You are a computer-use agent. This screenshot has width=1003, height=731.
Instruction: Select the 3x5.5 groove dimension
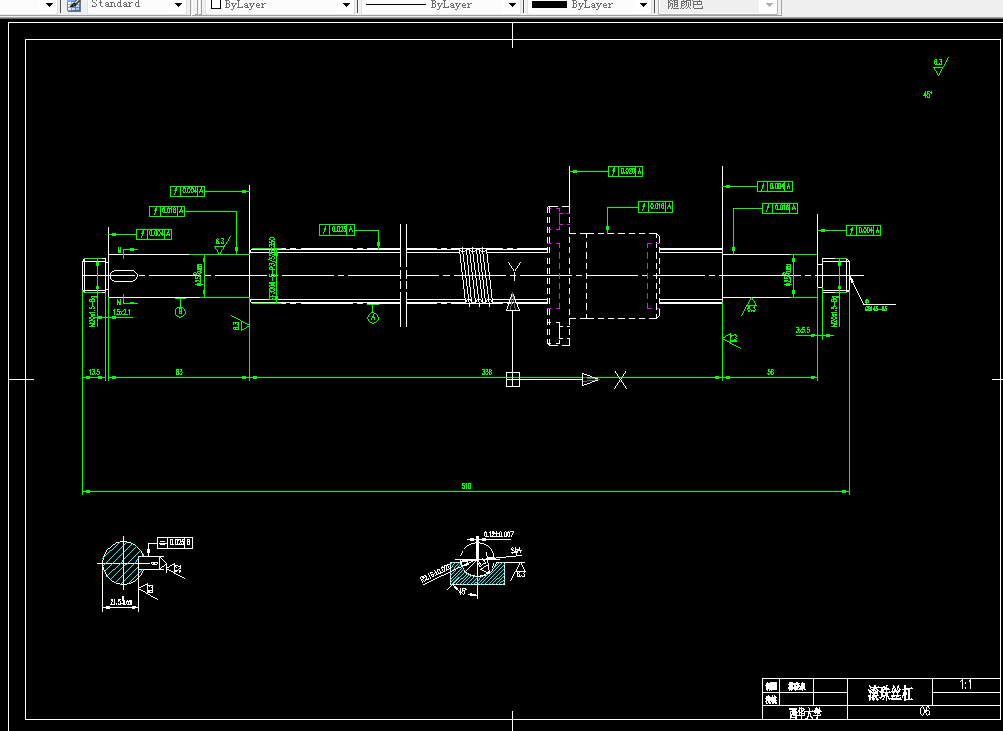803,331
